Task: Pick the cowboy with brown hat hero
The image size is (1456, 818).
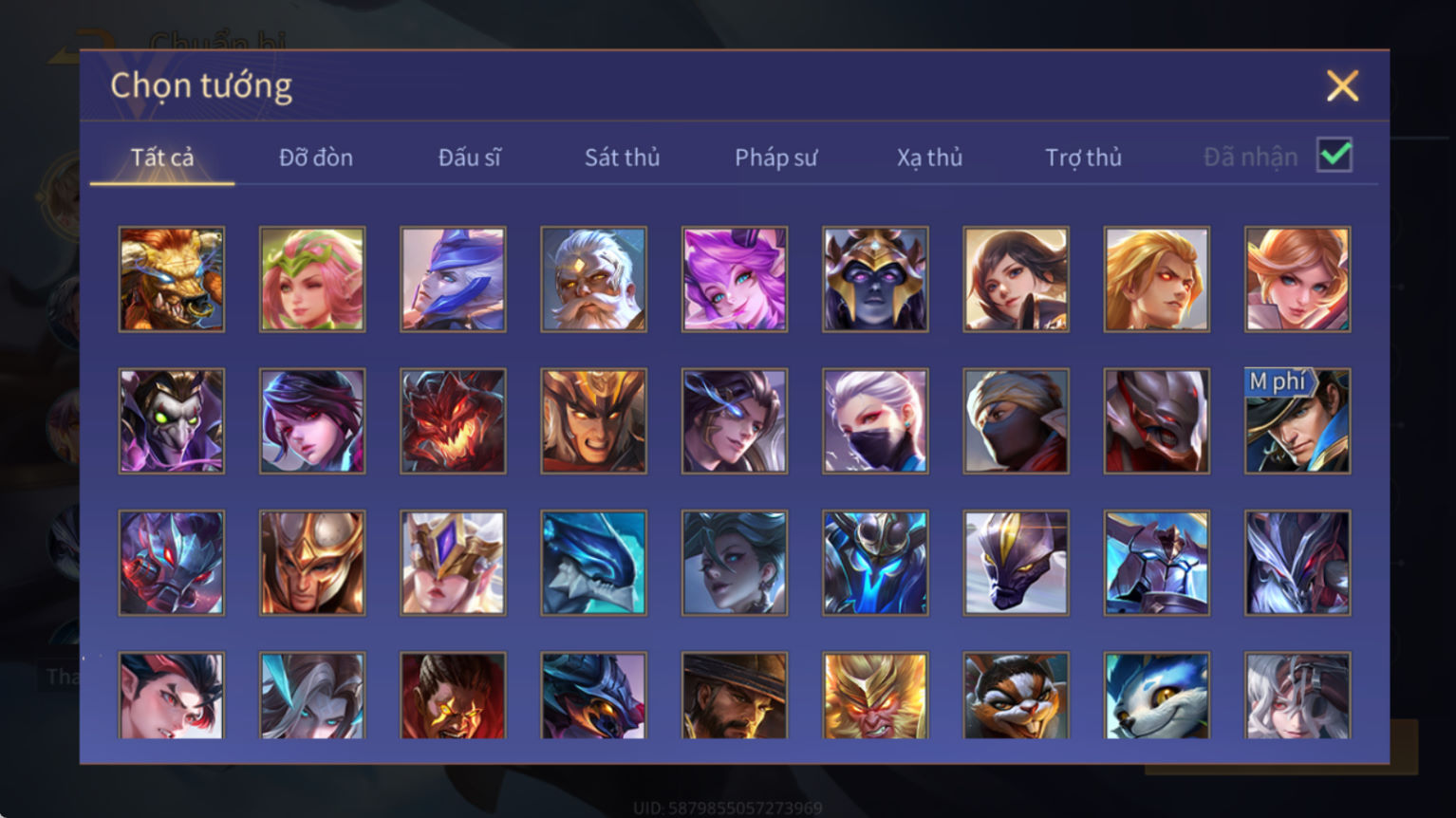Action: pos(735,696)
